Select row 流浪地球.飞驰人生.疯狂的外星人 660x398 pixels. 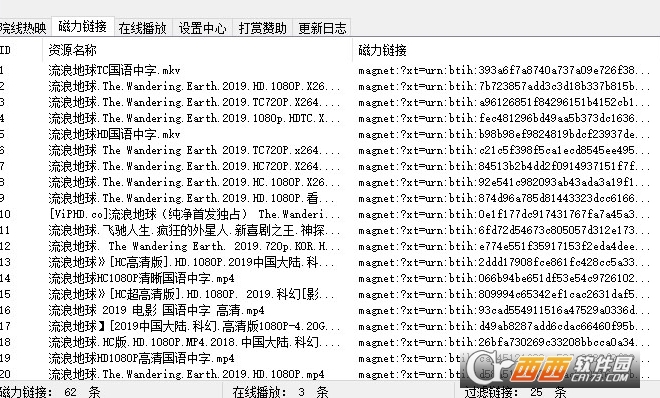(x=194, y=230)
